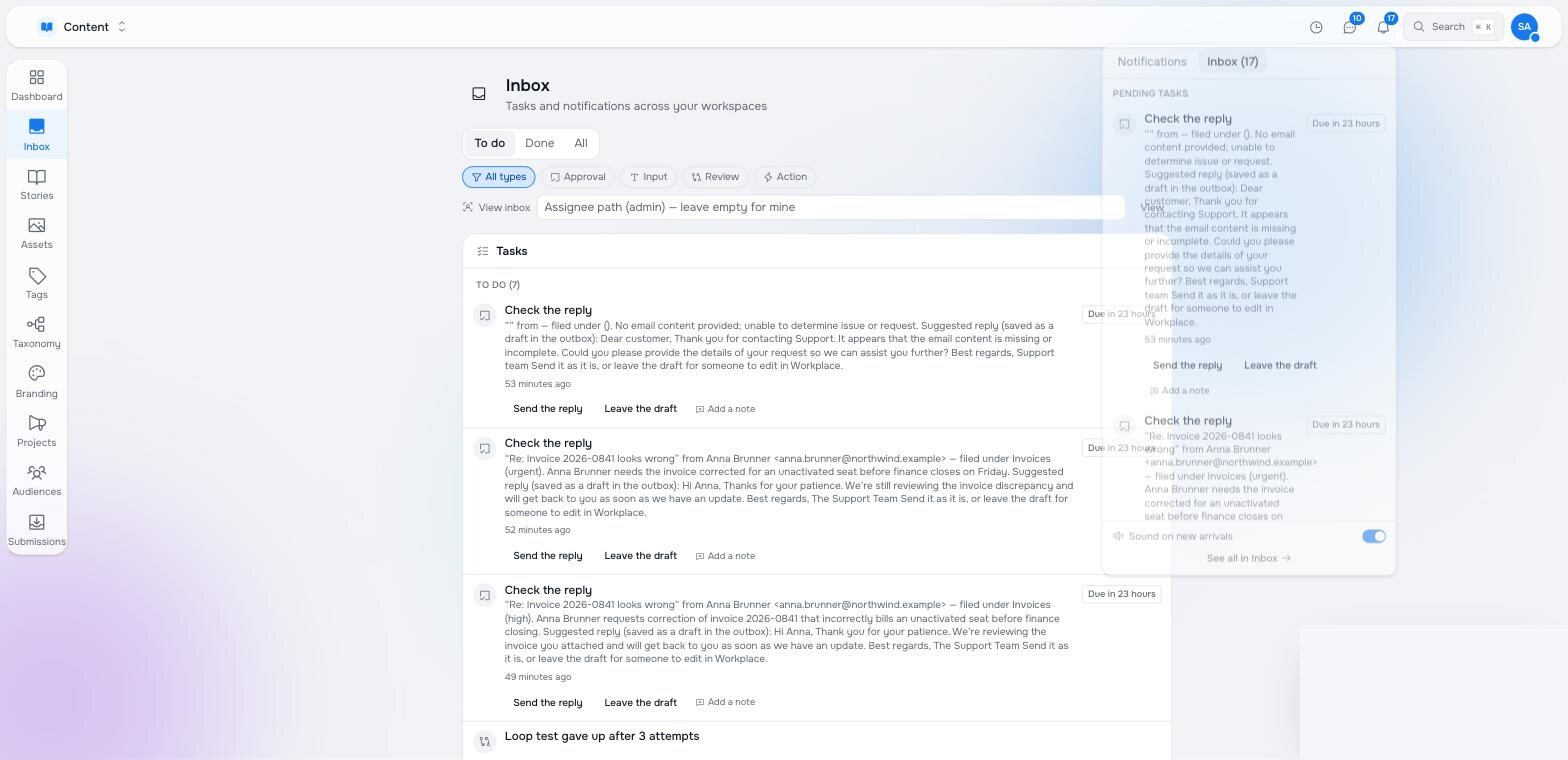The height and width of the screenshot is (760, 1568).
Task: Filter tasks by Action
Action: tap(785, 177)
